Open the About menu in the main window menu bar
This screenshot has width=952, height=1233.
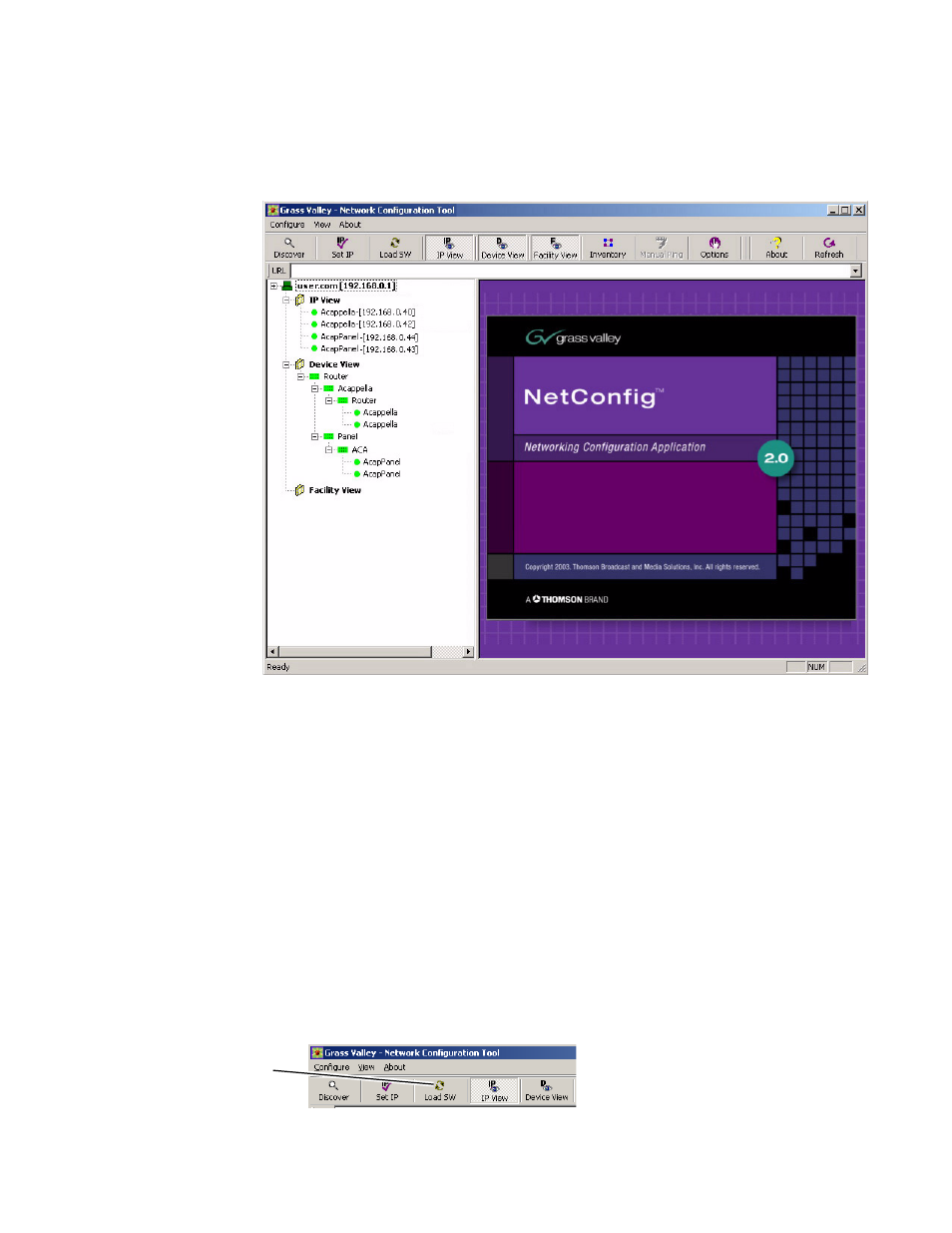(x=350, y=225)
